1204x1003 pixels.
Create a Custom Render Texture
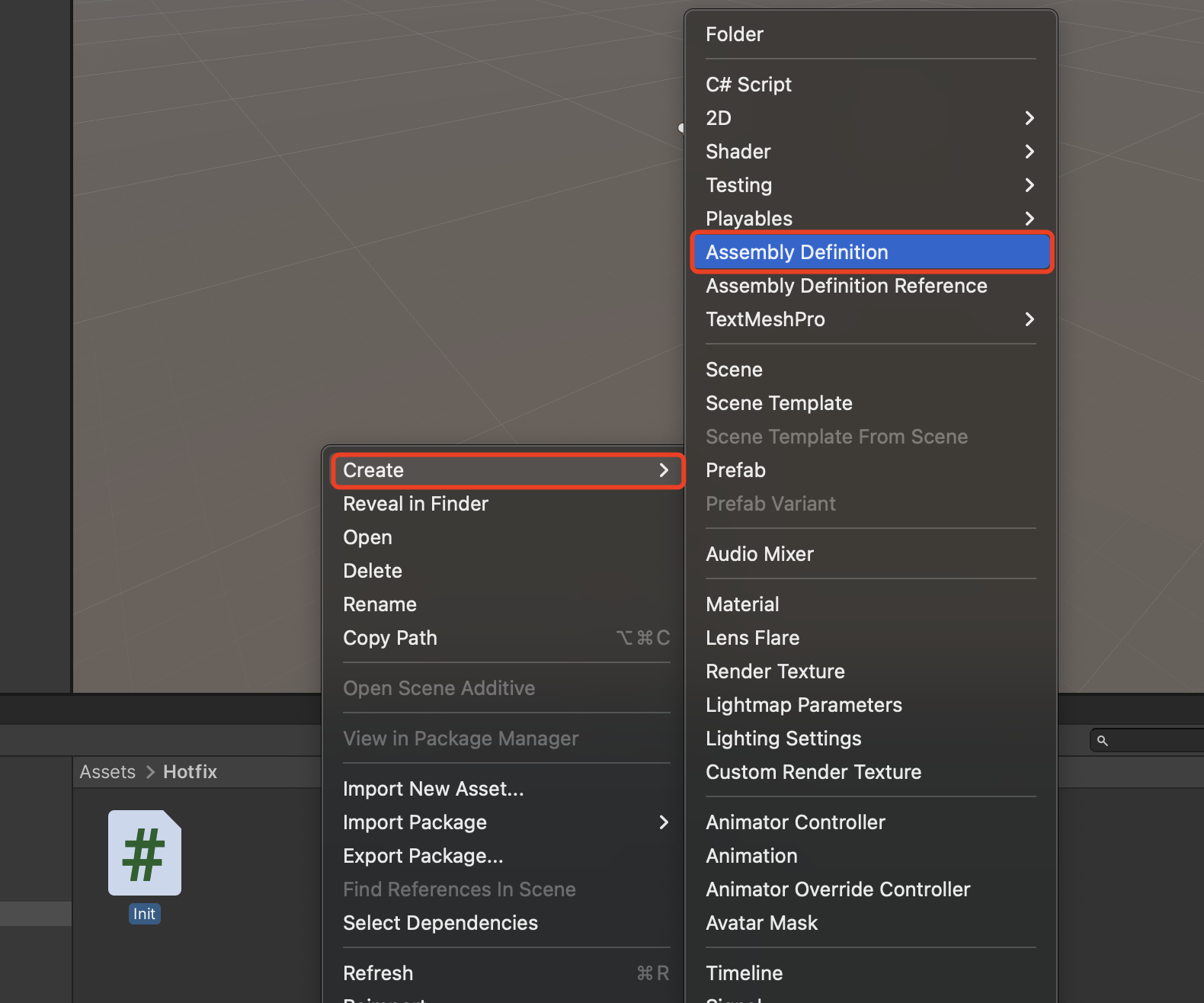click(x=871, y=772)
